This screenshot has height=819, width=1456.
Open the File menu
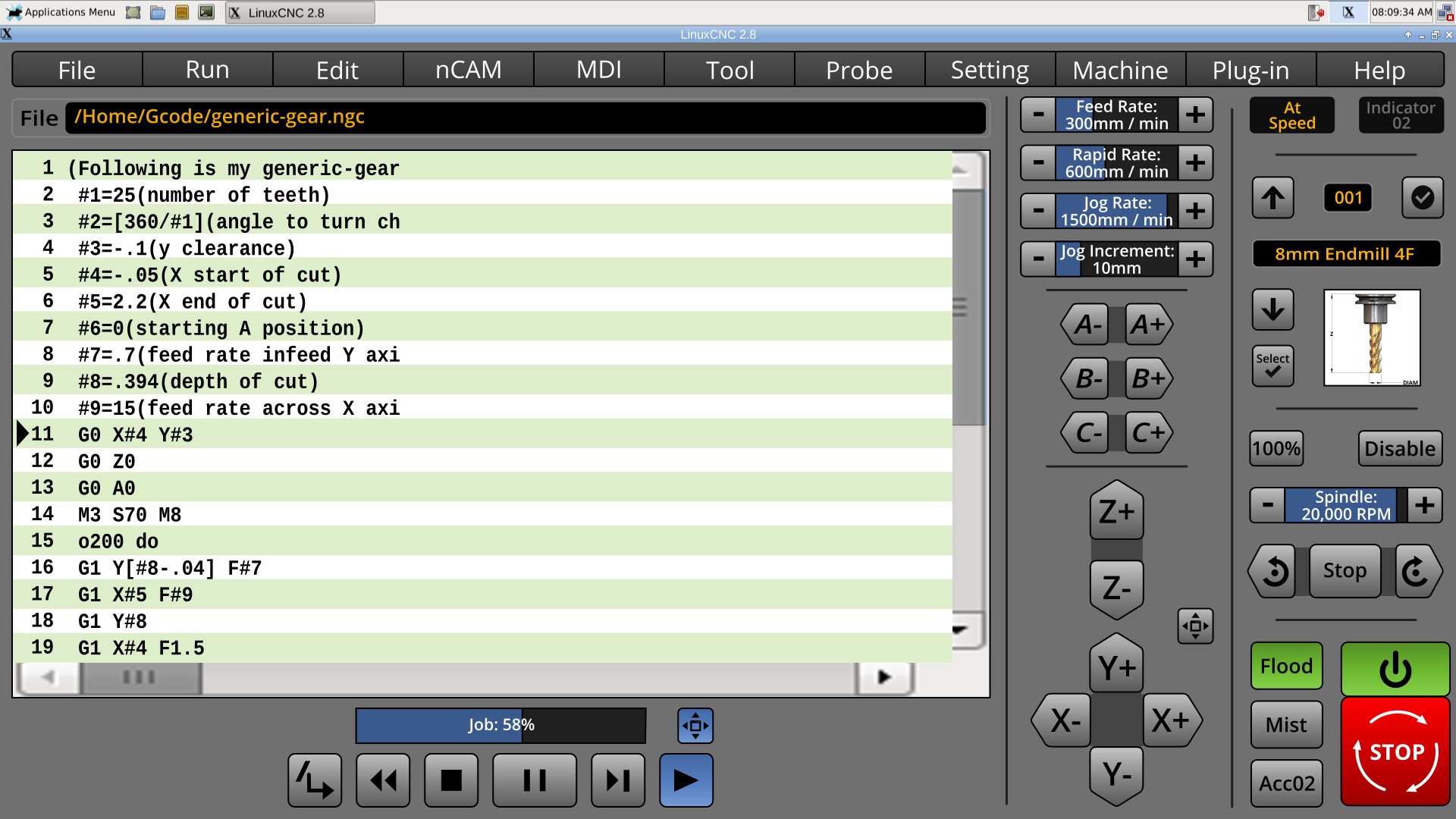click(x=77, y=70)
